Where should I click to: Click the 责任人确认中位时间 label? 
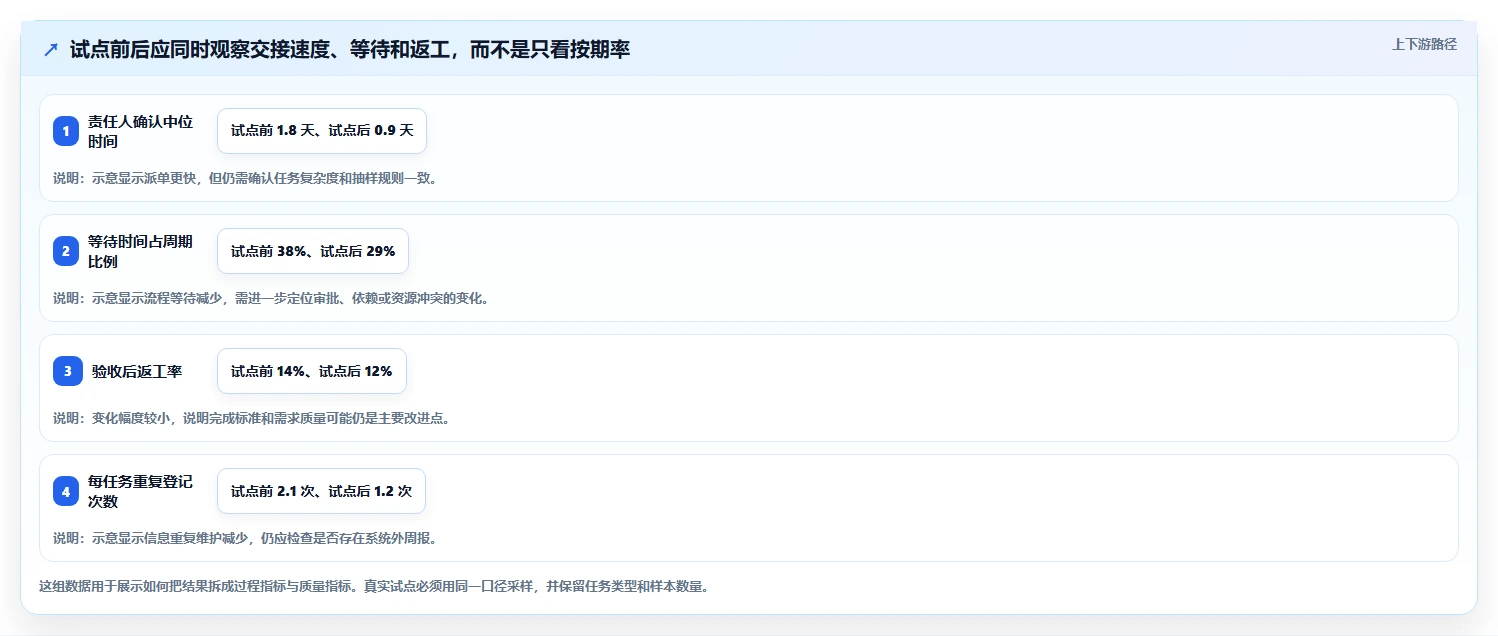140,131
